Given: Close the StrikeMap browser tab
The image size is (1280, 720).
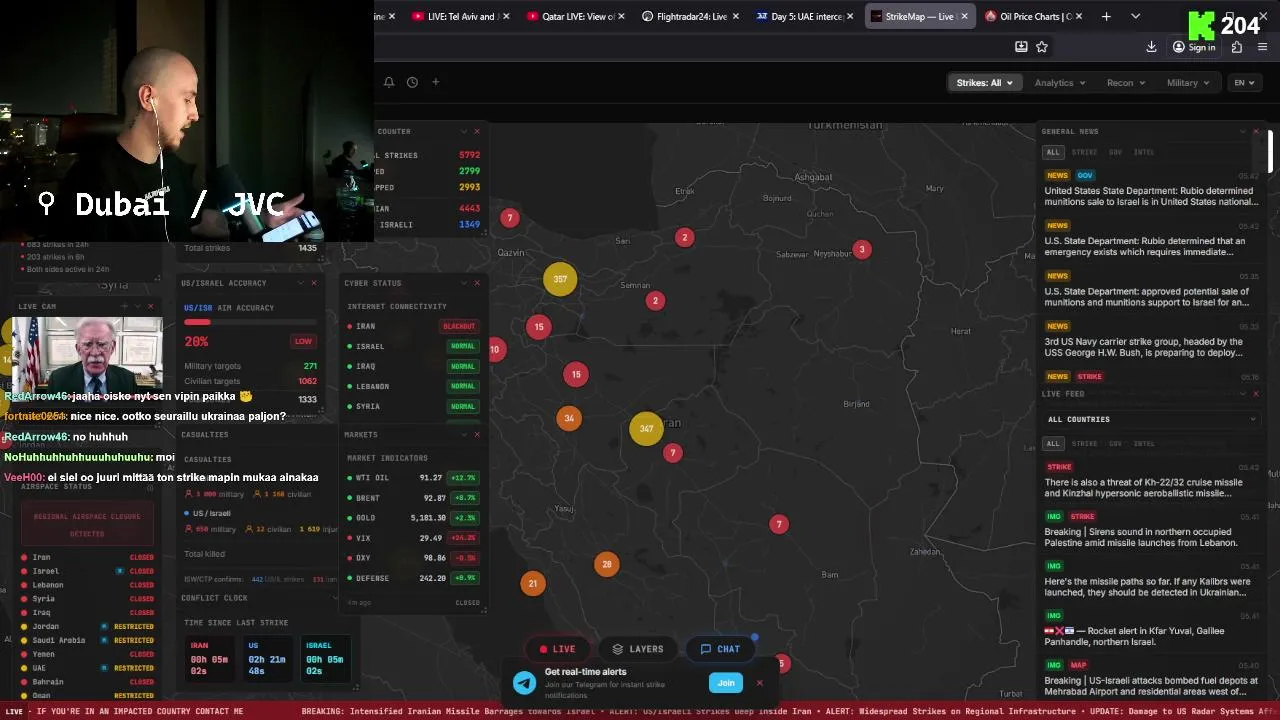Looking at the screenshot, I should pyautogui.click(x=964, y=16).
